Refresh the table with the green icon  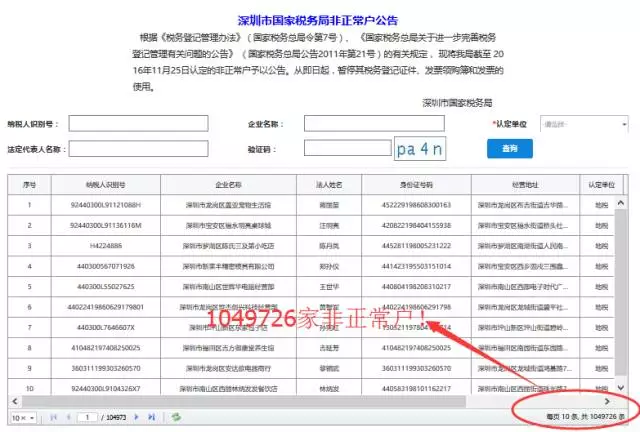pos(176,417)
